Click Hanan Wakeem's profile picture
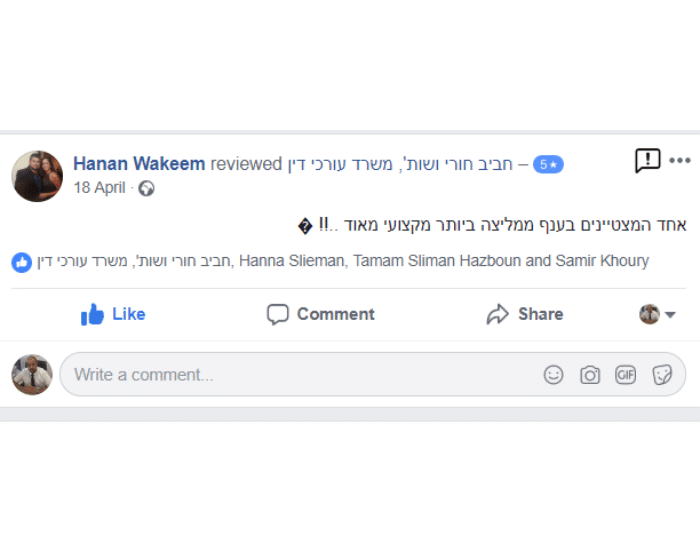700x553 pixels. tap(37, 176)
